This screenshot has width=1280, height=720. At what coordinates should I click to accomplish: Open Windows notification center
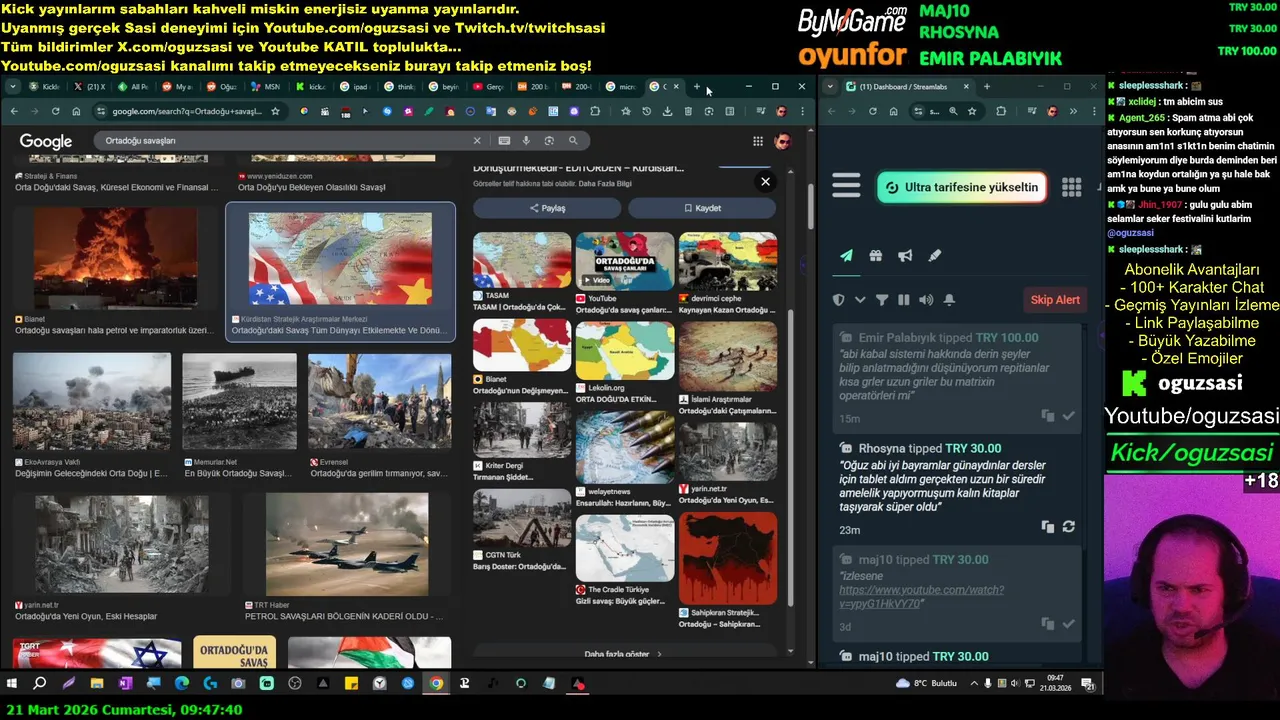click(1088, 684)
